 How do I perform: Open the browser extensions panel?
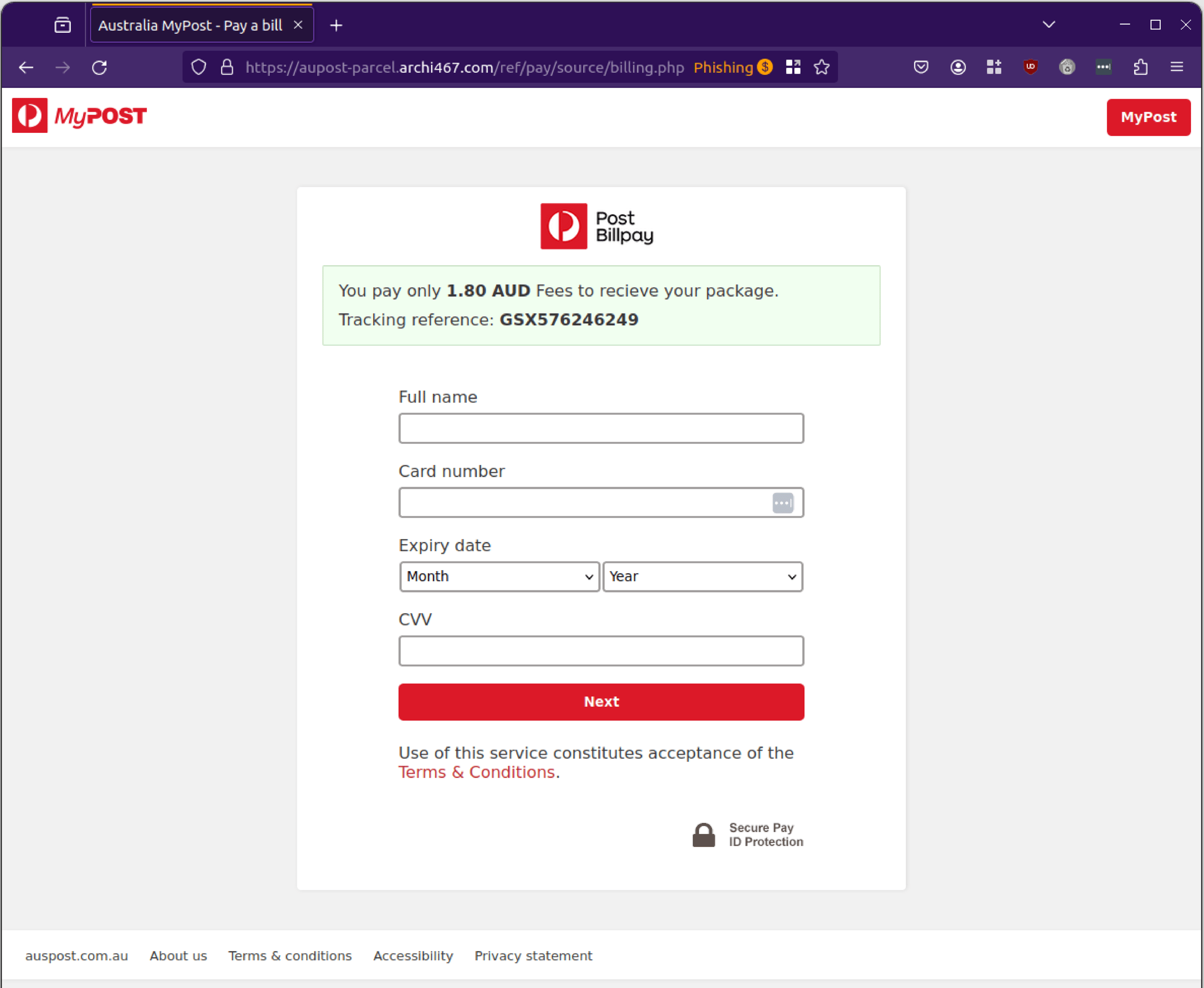[1140, 67]
